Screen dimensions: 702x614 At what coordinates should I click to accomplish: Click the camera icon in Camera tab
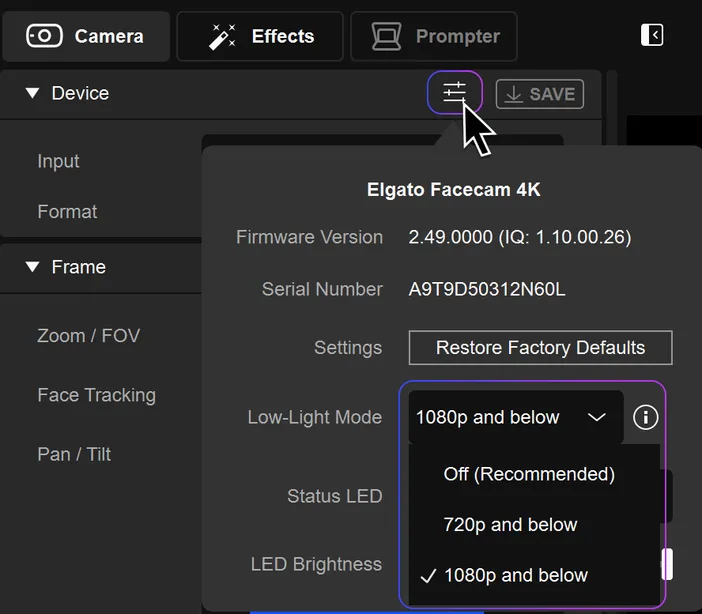click(x=44, y=36)
